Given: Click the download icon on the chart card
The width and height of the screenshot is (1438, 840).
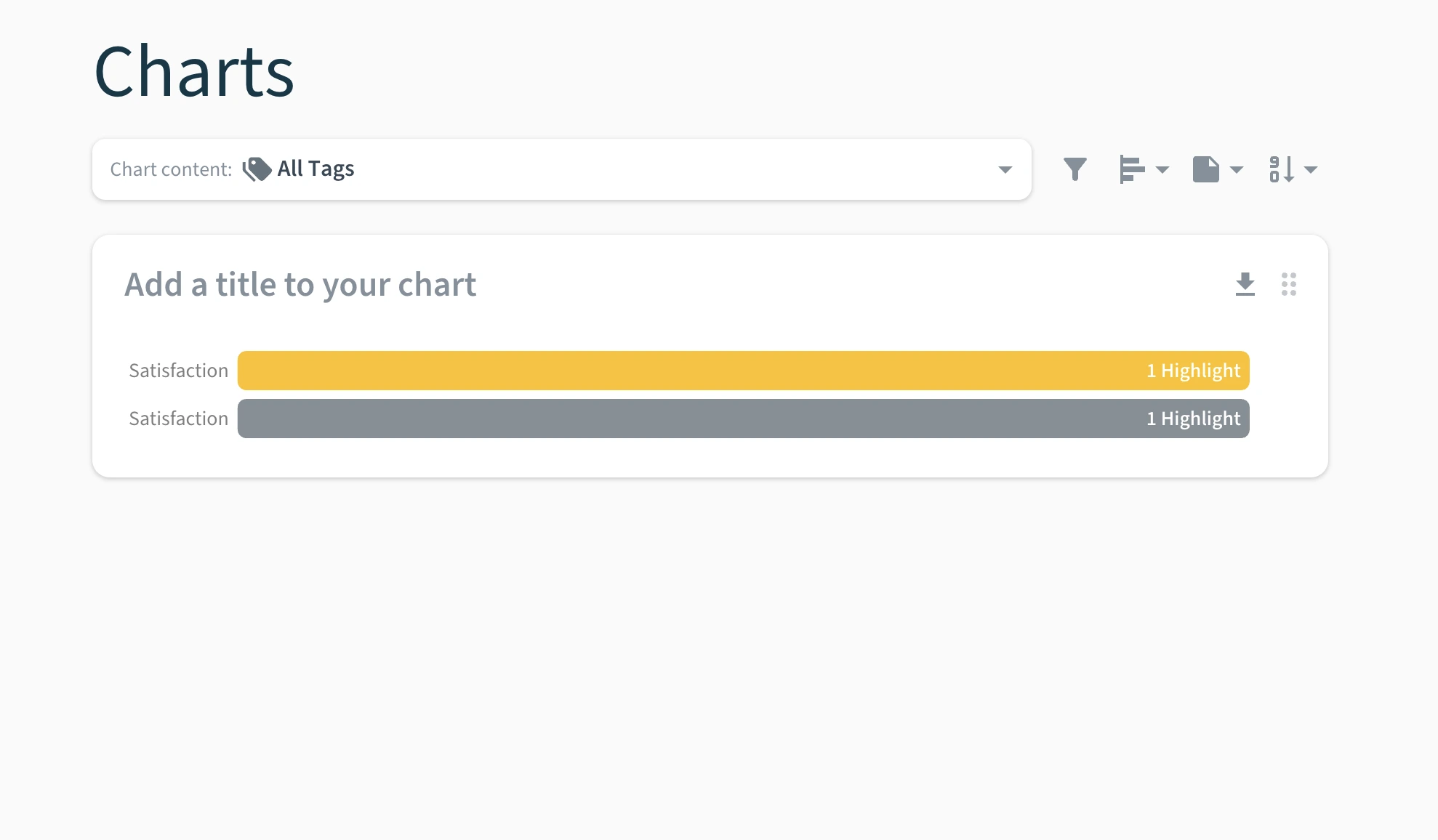Looking at the screenshot, I should click(x=1245, y=284).
